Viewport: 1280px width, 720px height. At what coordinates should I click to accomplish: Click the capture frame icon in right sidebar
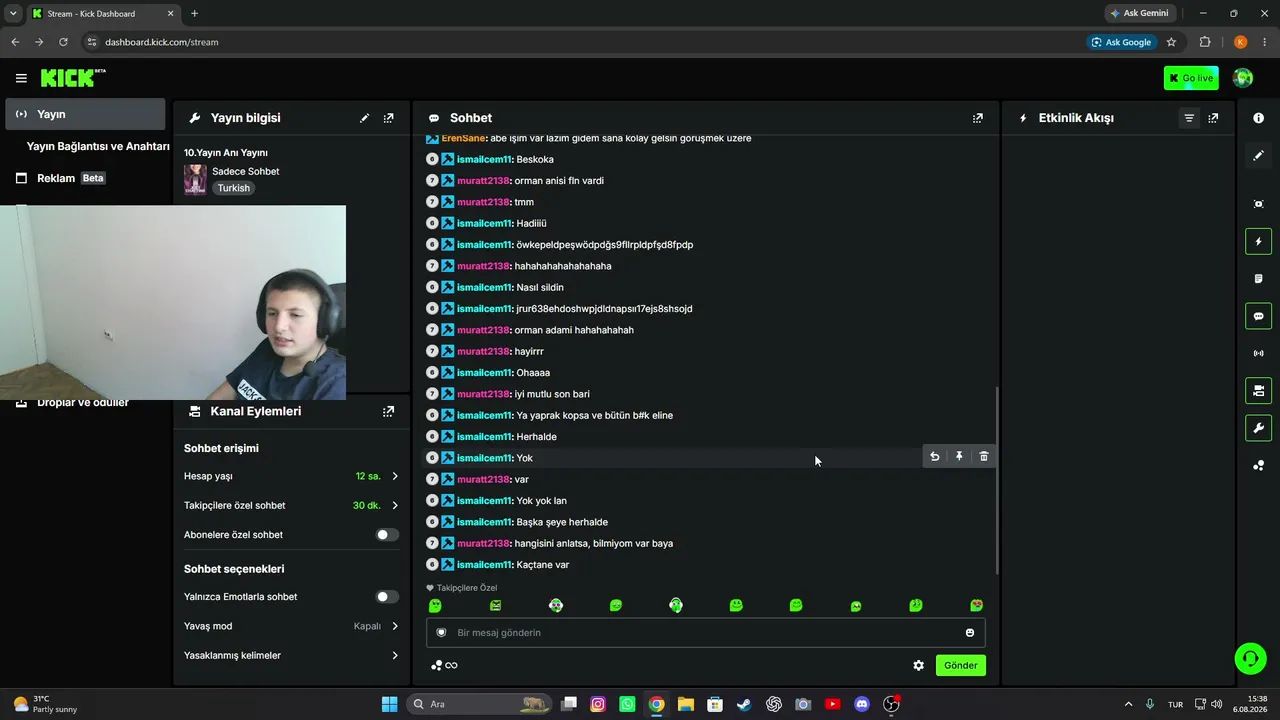[x=1258, y=204]
